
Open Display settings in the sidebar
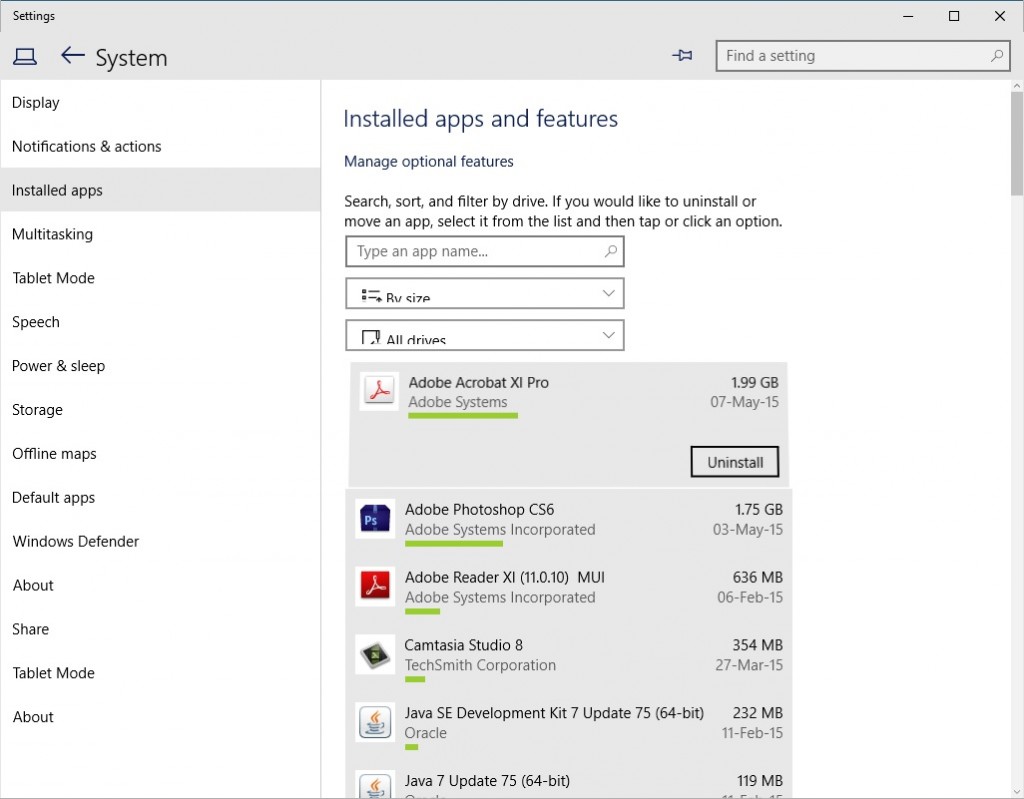161,103
